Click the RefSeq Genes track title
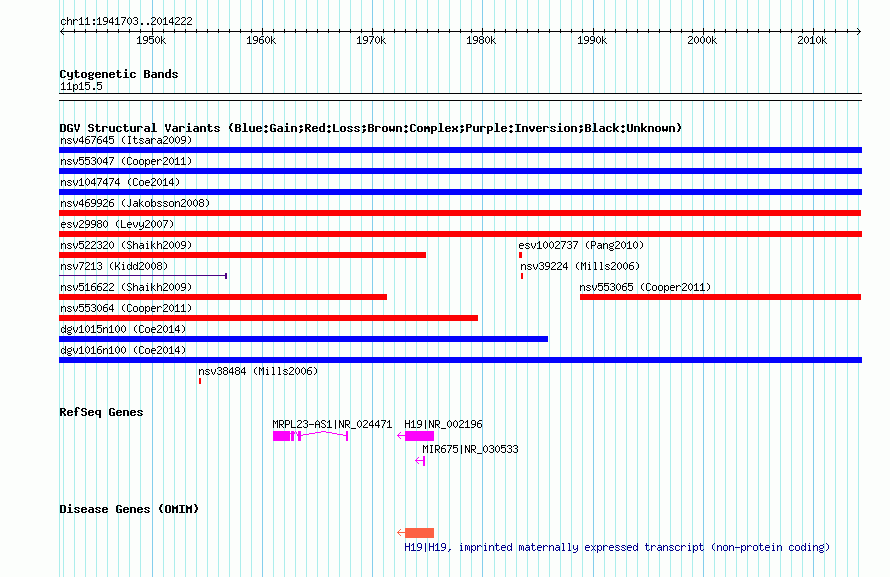Screen dimensions: 890x577 tap(101, 412)
